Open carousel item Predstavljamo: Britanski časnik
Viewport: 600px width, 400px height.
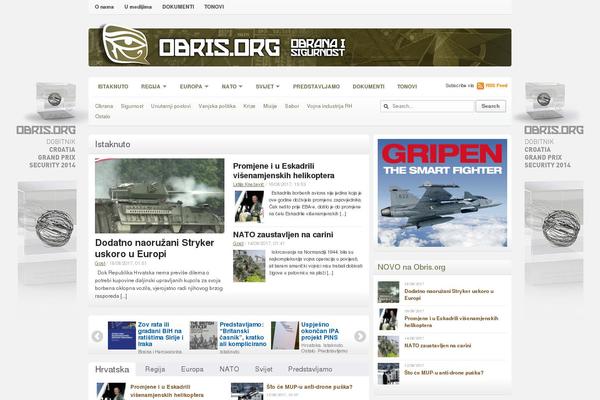(x=243, y=334)
